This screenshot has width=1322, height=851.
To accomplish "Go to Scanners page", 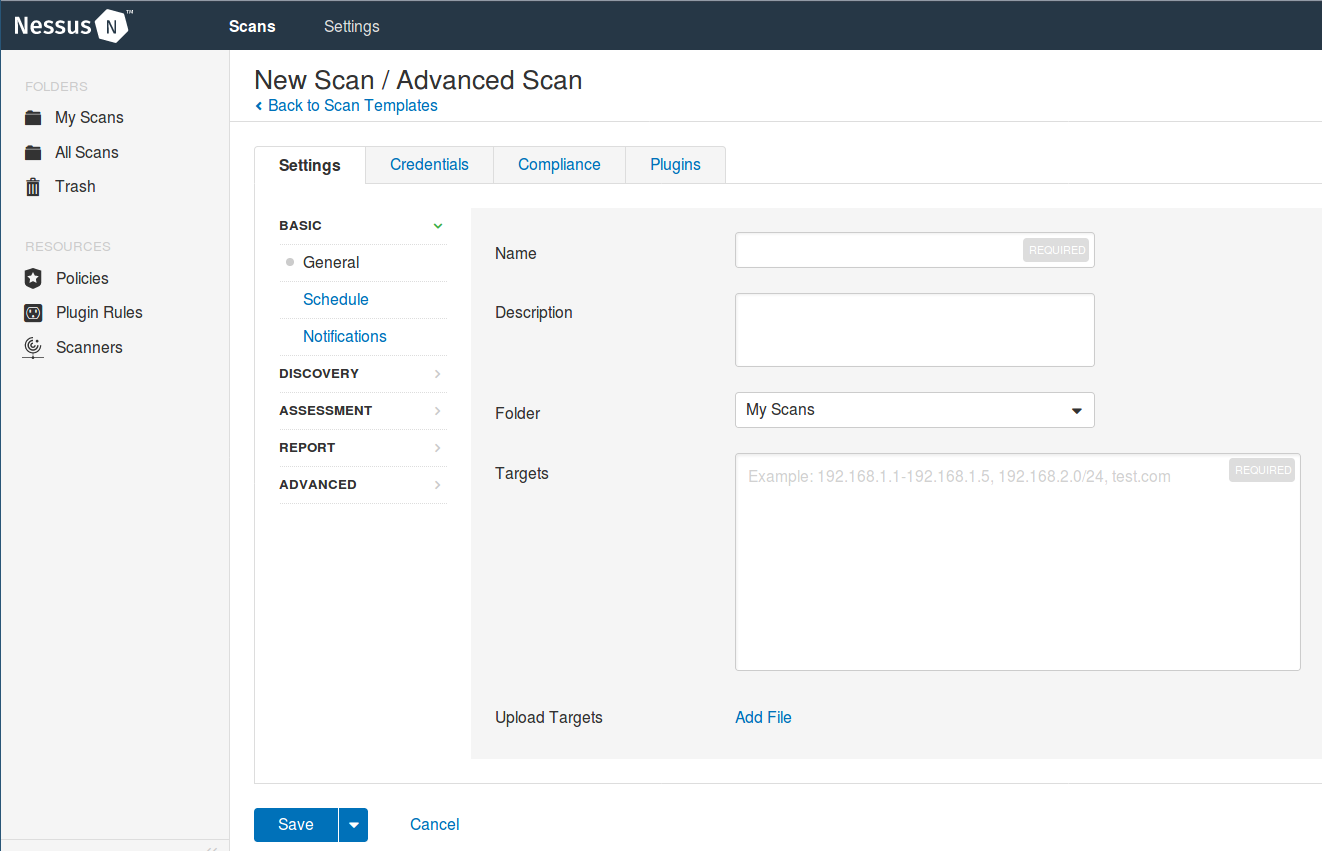I will click(89, 348).
